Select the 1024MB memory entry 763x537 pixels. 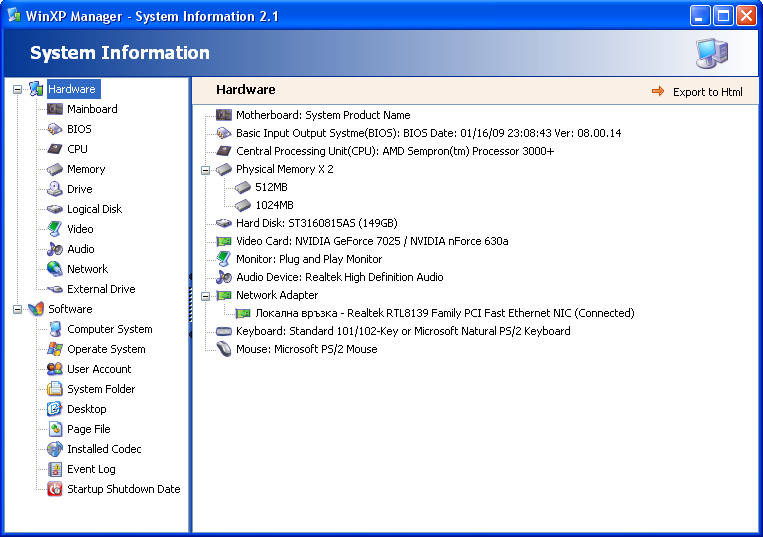[x=274, y=205]
